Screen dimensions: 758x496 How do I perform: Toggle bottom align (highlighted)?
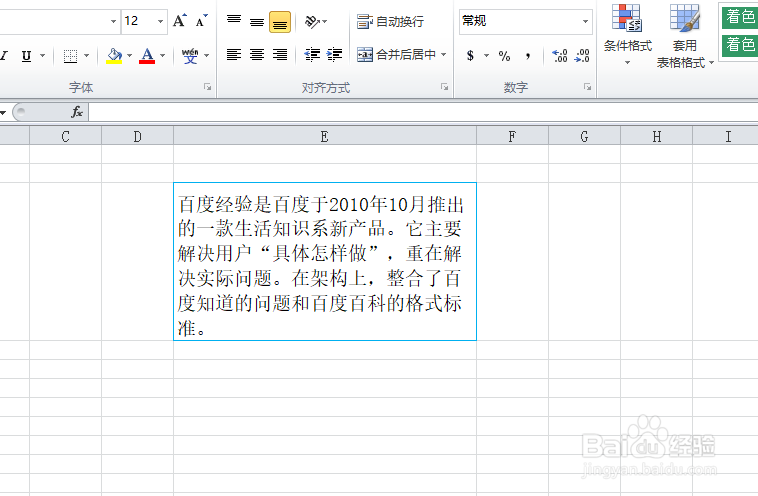(280, 22)
